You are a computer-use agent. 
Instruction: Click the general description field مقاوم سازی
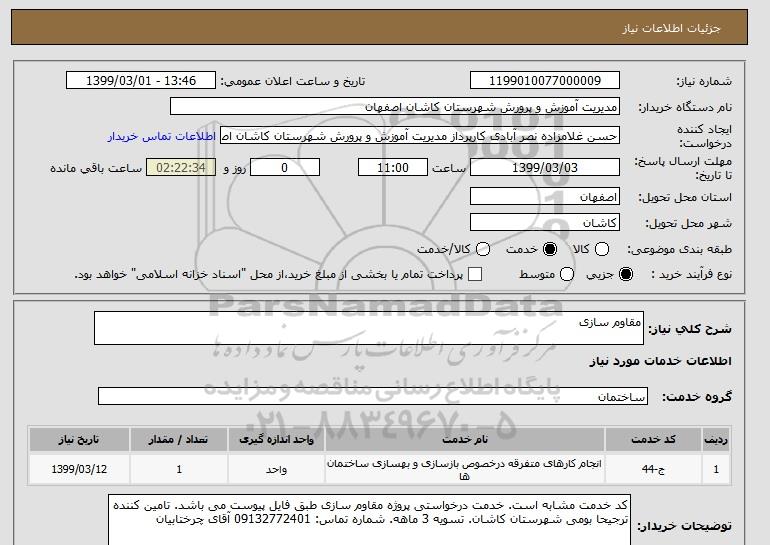click(x=369, y=328)
